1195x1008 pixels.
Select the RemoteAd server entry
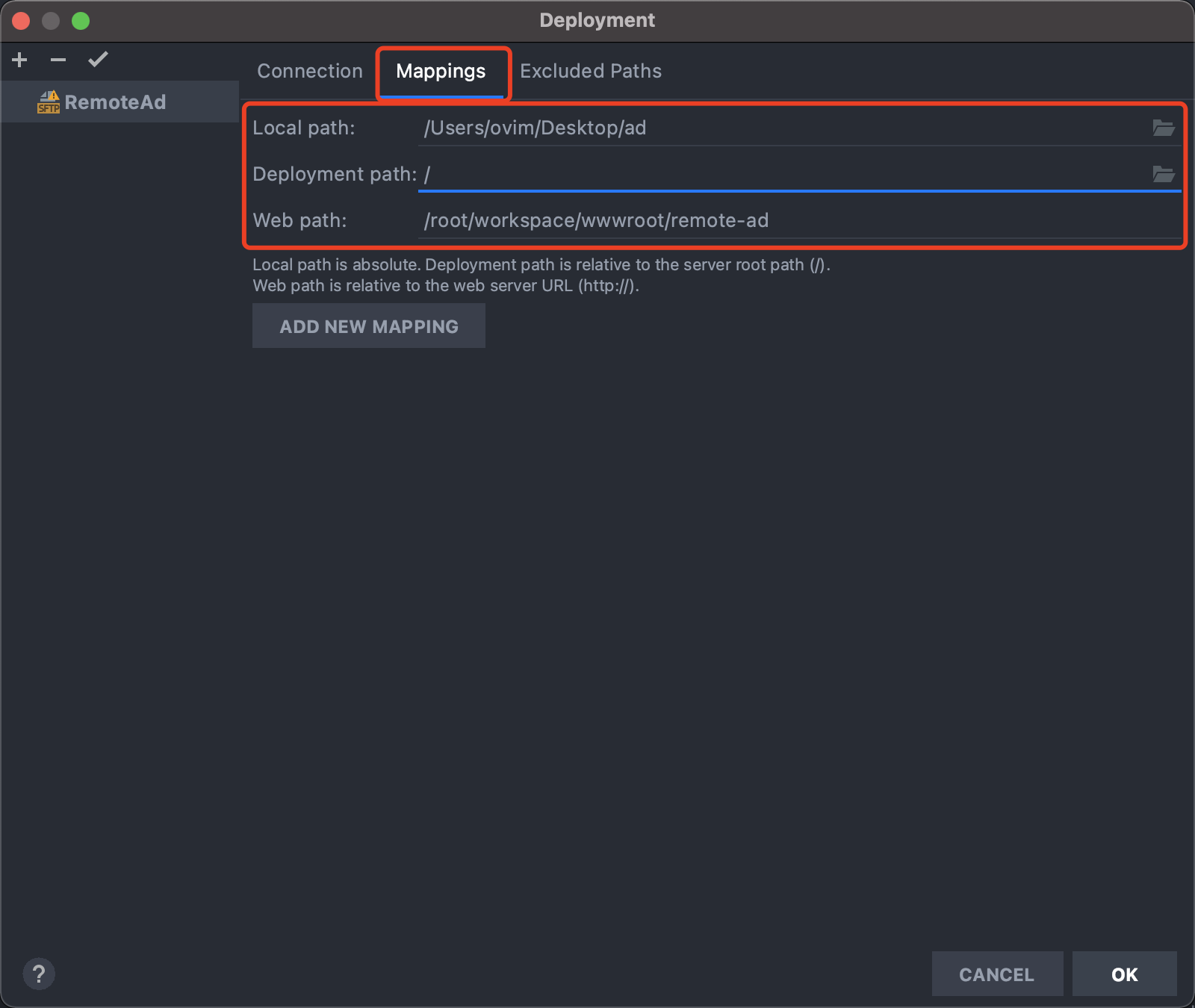click(x=119, y=102)
